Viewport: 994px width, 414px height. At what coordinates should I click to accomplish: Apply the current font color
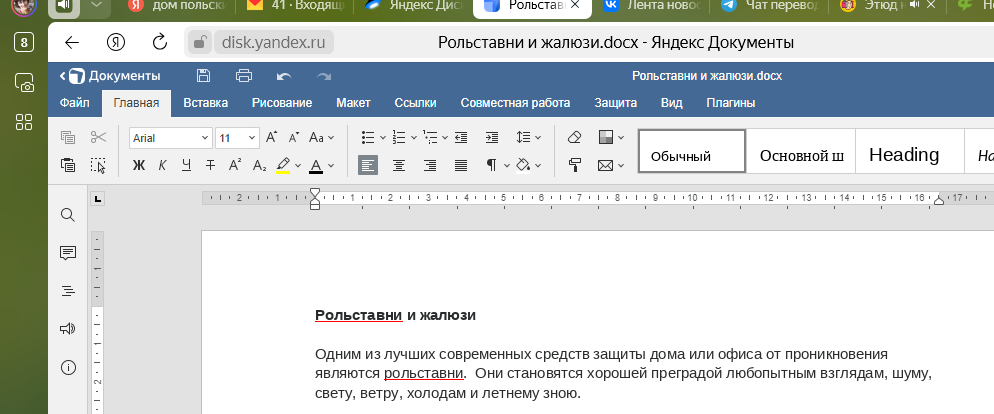pyautogui.click(x=316, y=165)
